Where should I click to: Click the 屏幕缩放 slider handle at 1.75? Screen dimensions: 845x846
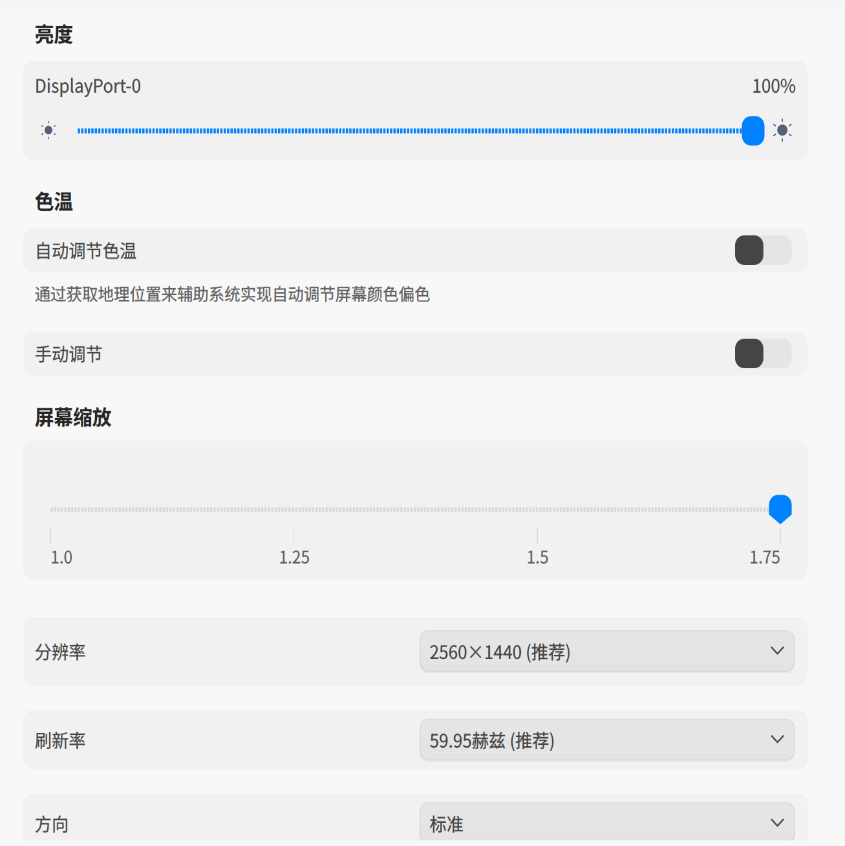coord(780,509)
